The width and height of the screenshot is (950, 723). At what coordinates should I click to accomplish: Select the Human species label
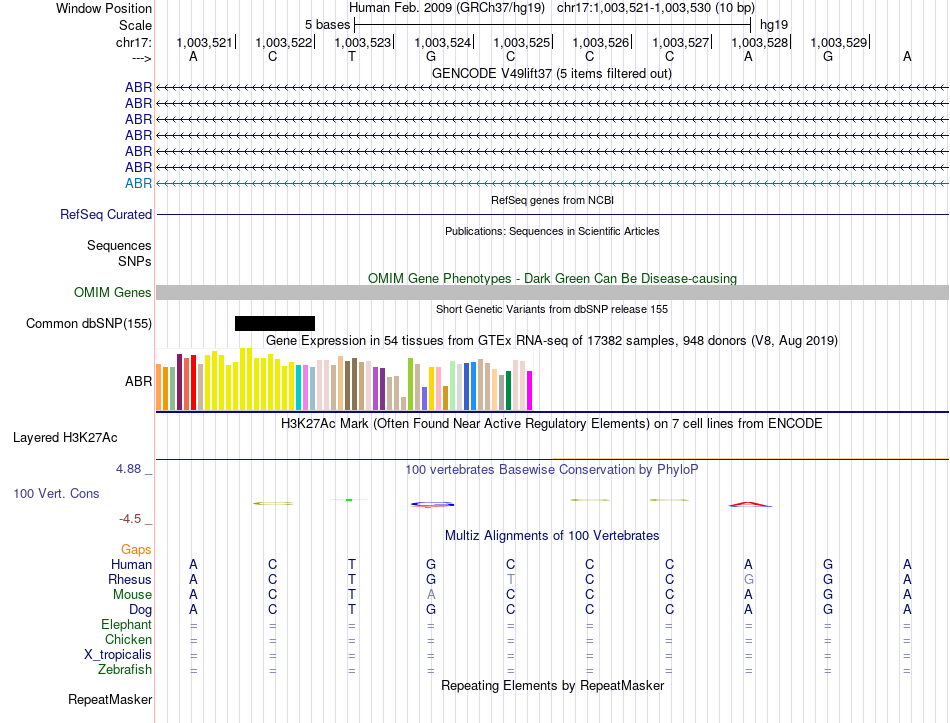click(x=131, y=564)
